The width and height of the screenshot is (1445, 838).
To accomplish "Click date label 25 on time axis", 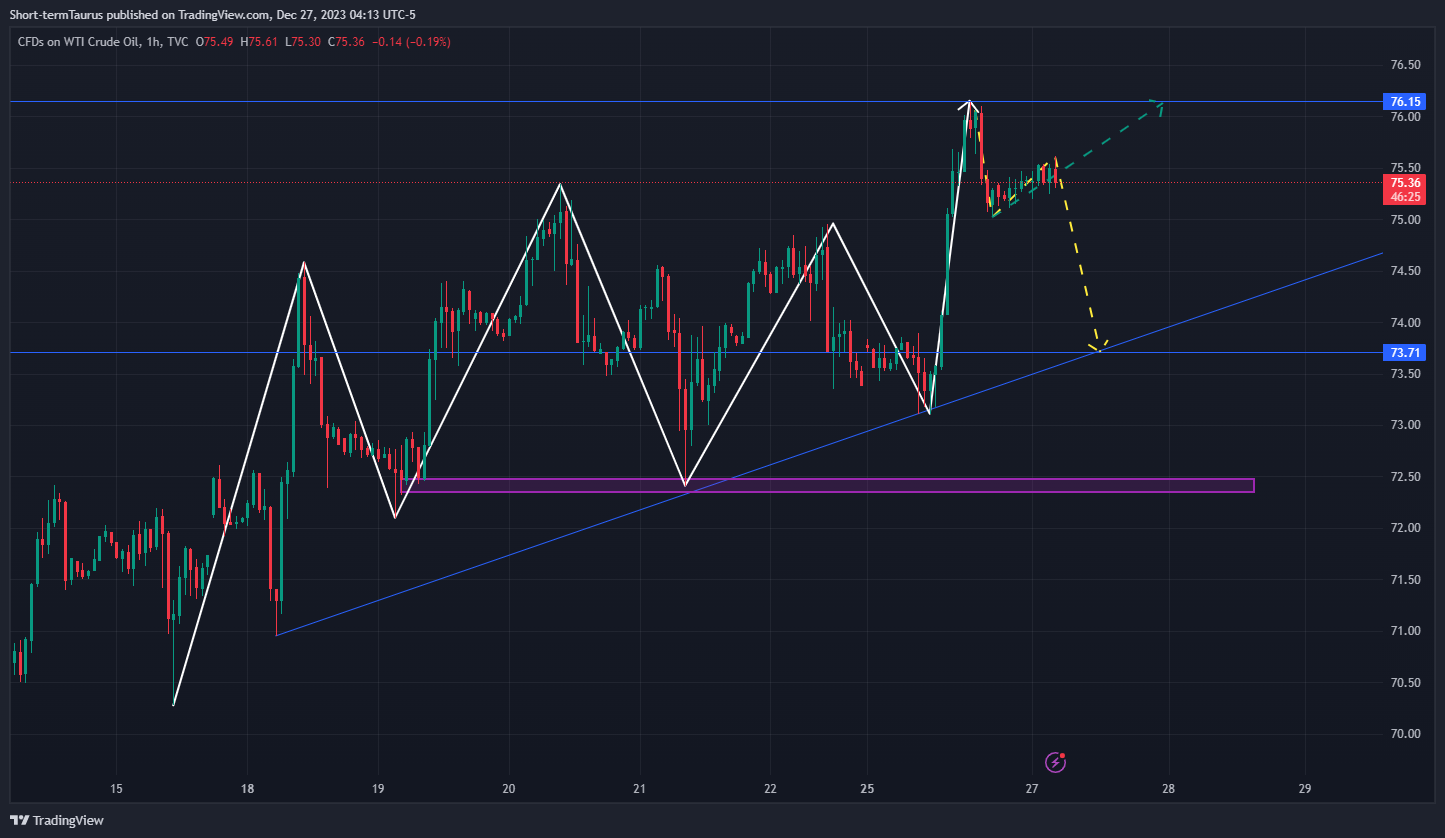I will tap(867, 789).
